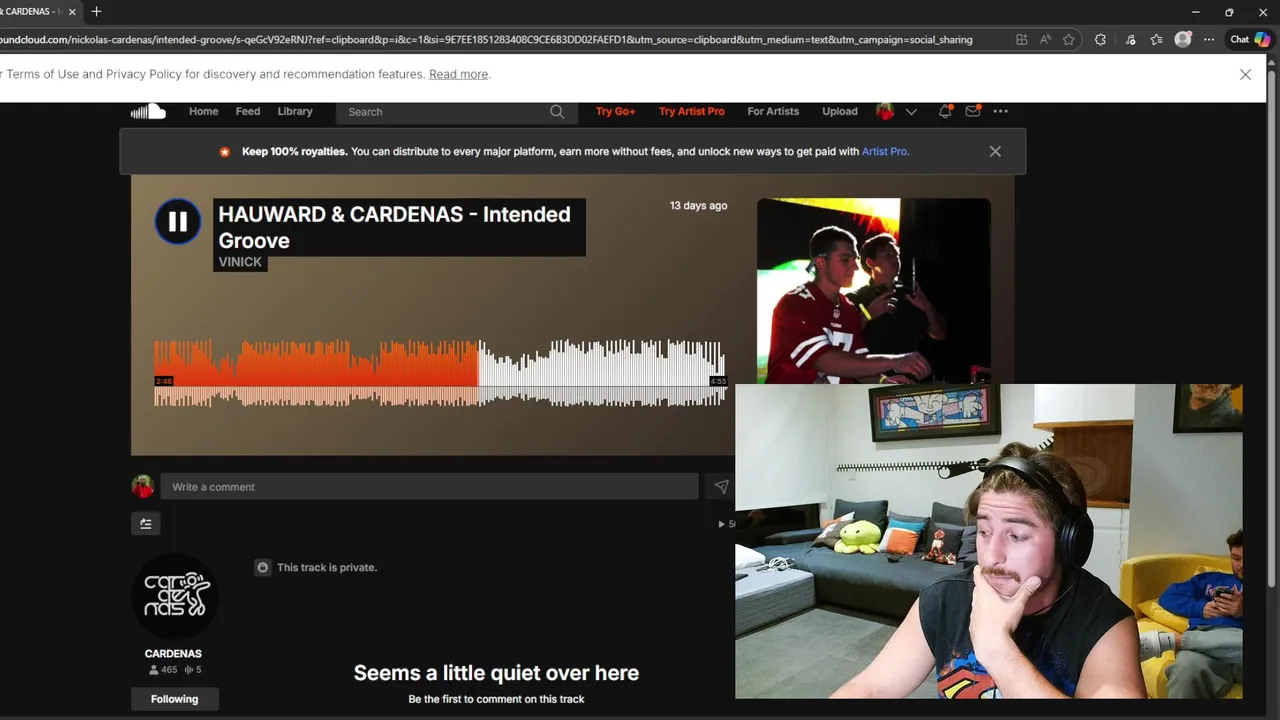
Task: Open the Upload page
Action: click(x=840, y=111)
